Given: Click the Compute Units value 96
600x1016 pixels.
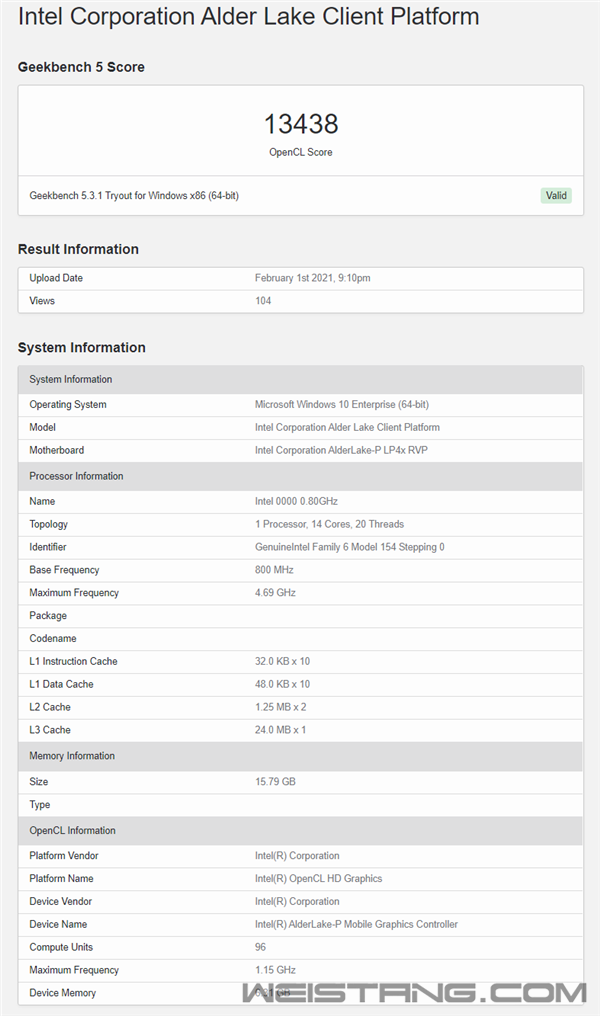Looking at the screenshot, I should tap(260, 947).
